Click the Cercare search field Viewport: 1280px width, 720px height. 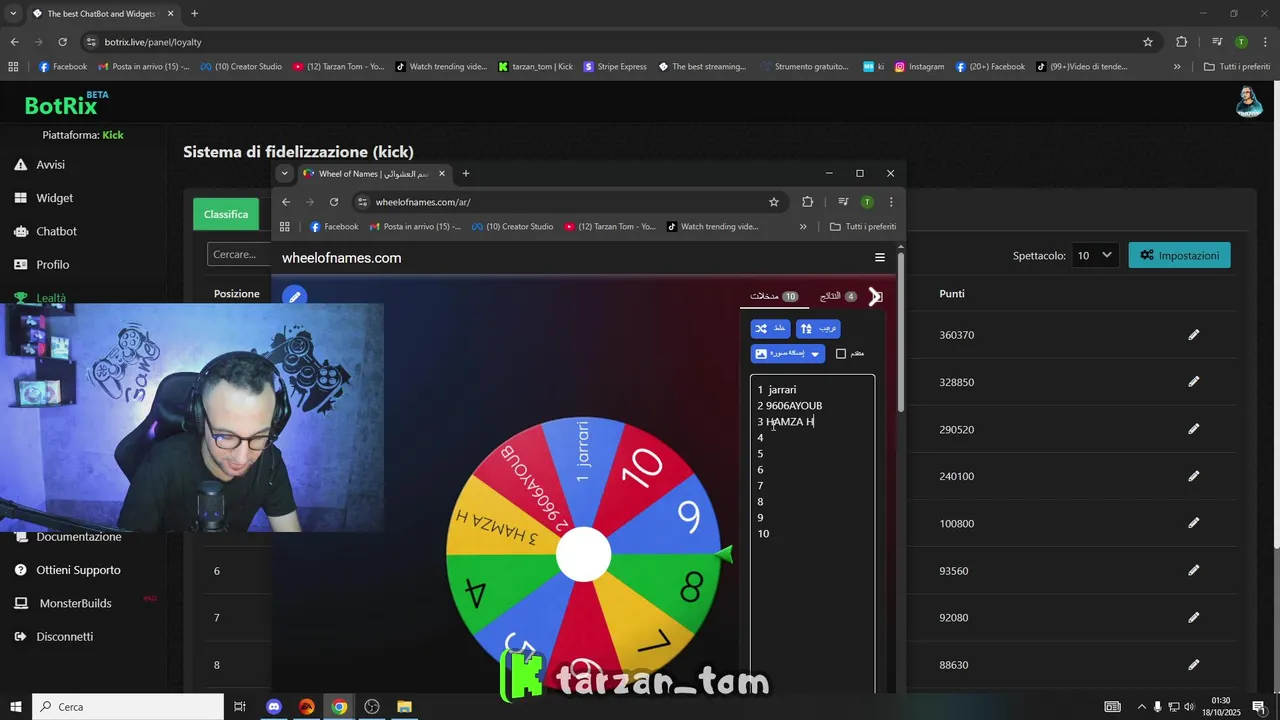click(240, 254)
